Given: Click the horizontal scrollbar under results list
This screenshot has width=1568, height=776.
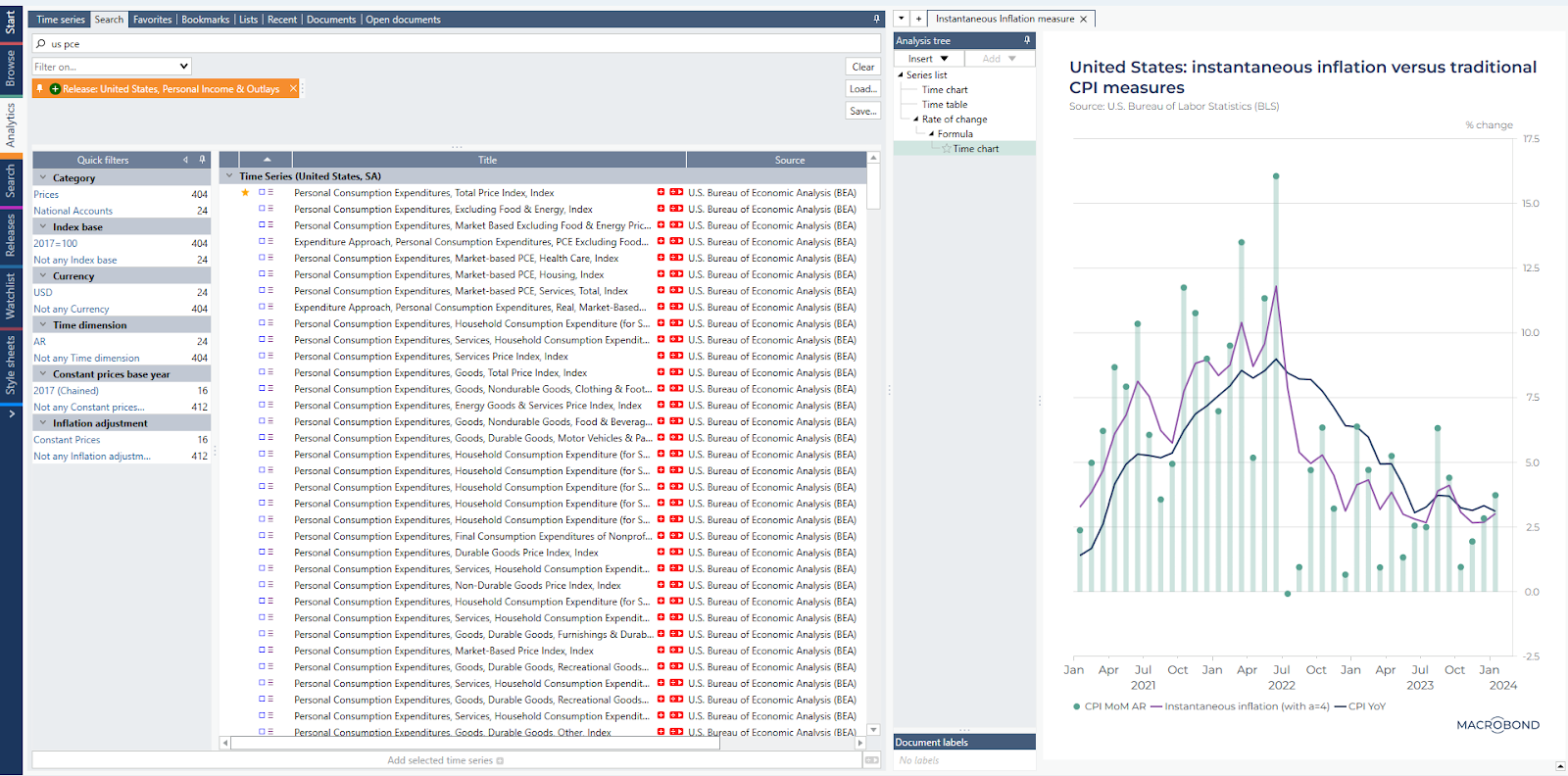Looking at the screenshot, I should coord(475,743).
